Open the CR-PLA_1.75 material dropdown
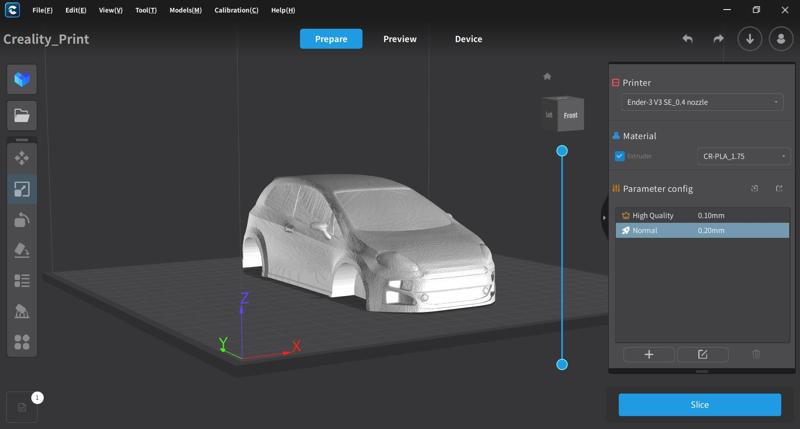800x429 pixels. pyautogui.click(x=743, y=156)
